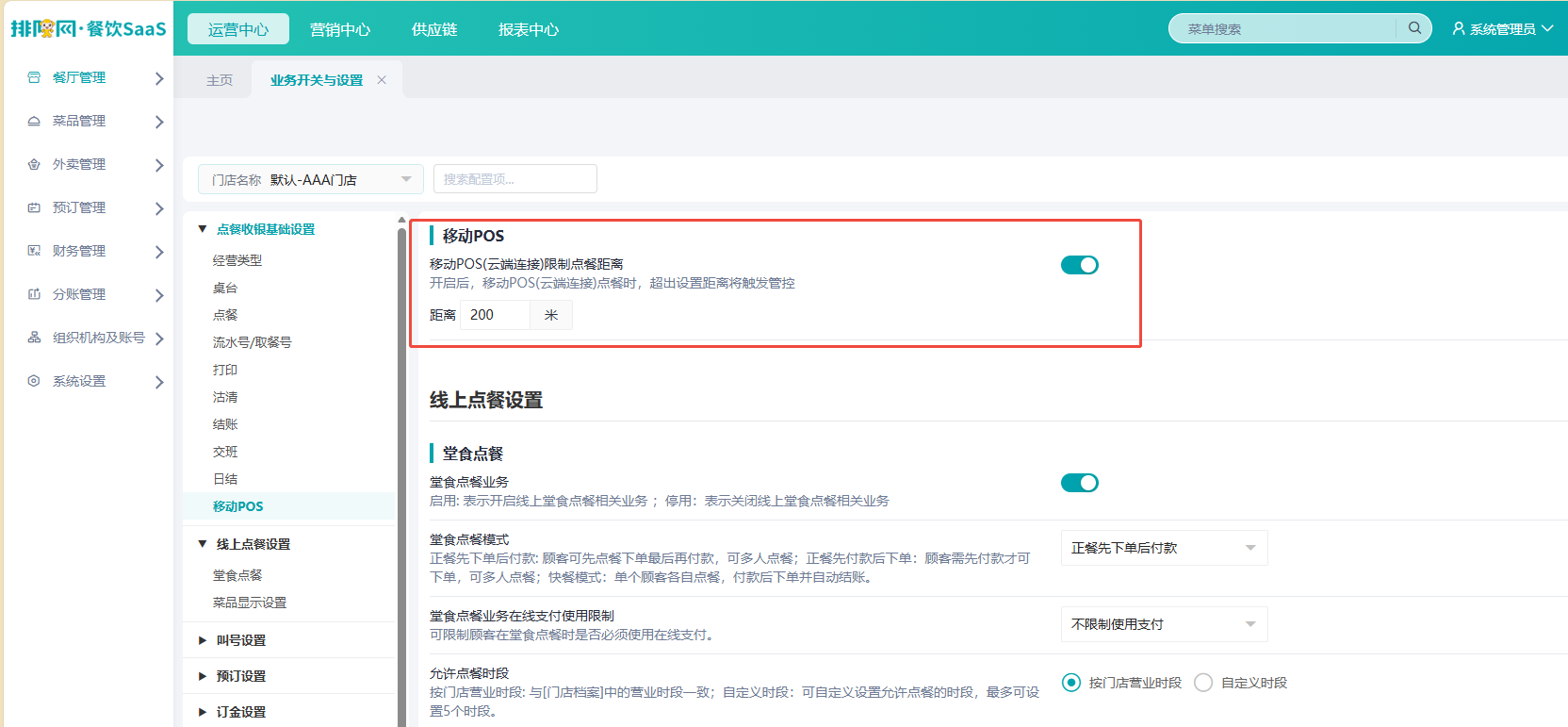This screenshot has width=1568, height=727.
Task: Select 流水号/取餐号 in the settings tree
Action: 253,342
